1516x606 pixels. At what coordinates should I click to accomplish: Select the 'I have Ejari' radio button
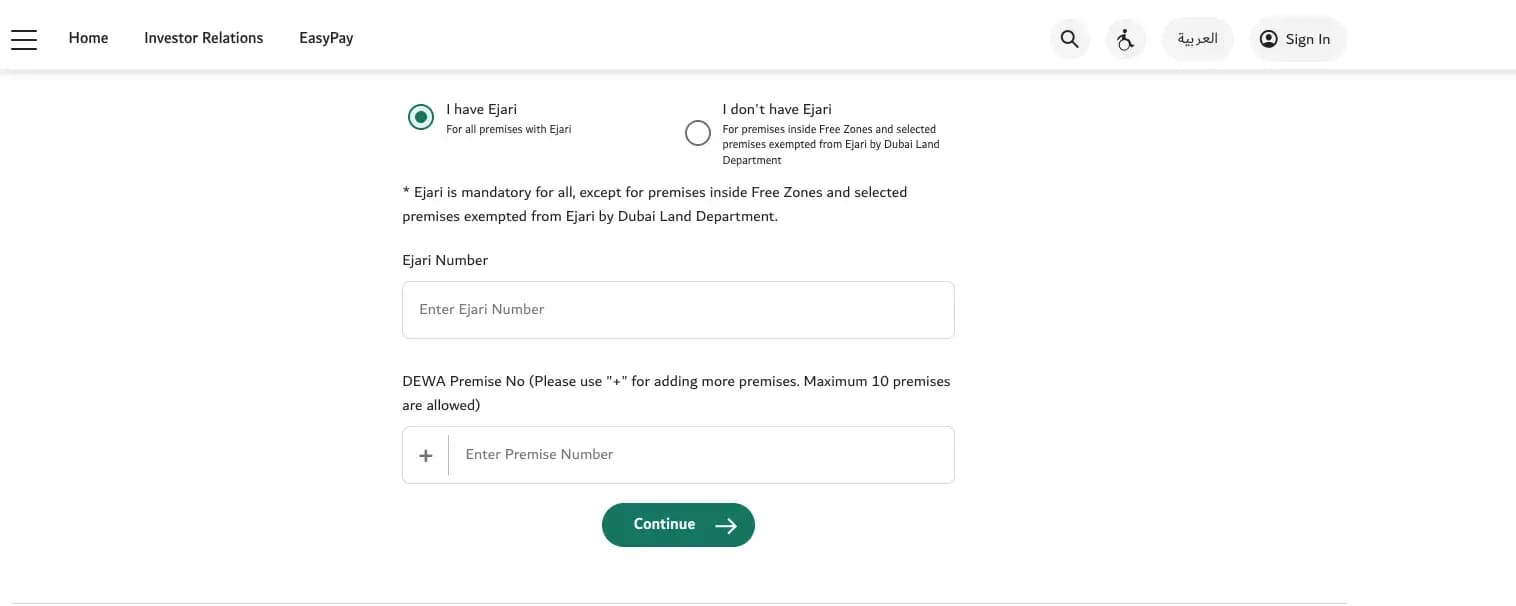[x=420, y=116]
